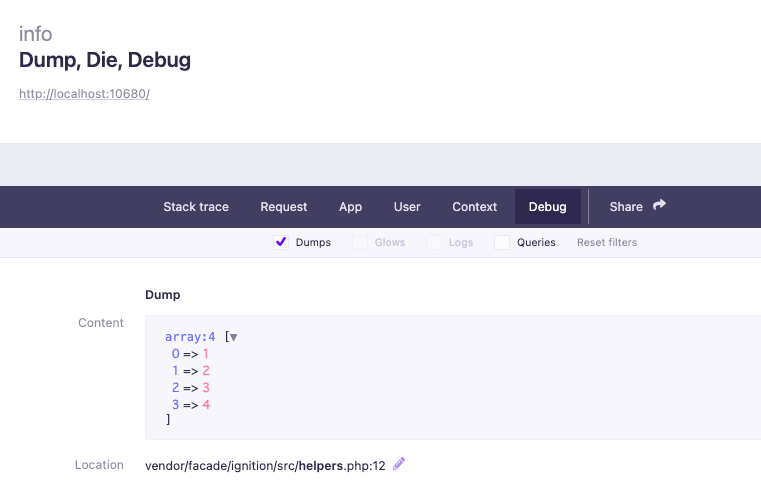Click the array:4 label in dump
The width and height of the screenshot is (761, 487).
click(190, 336)
